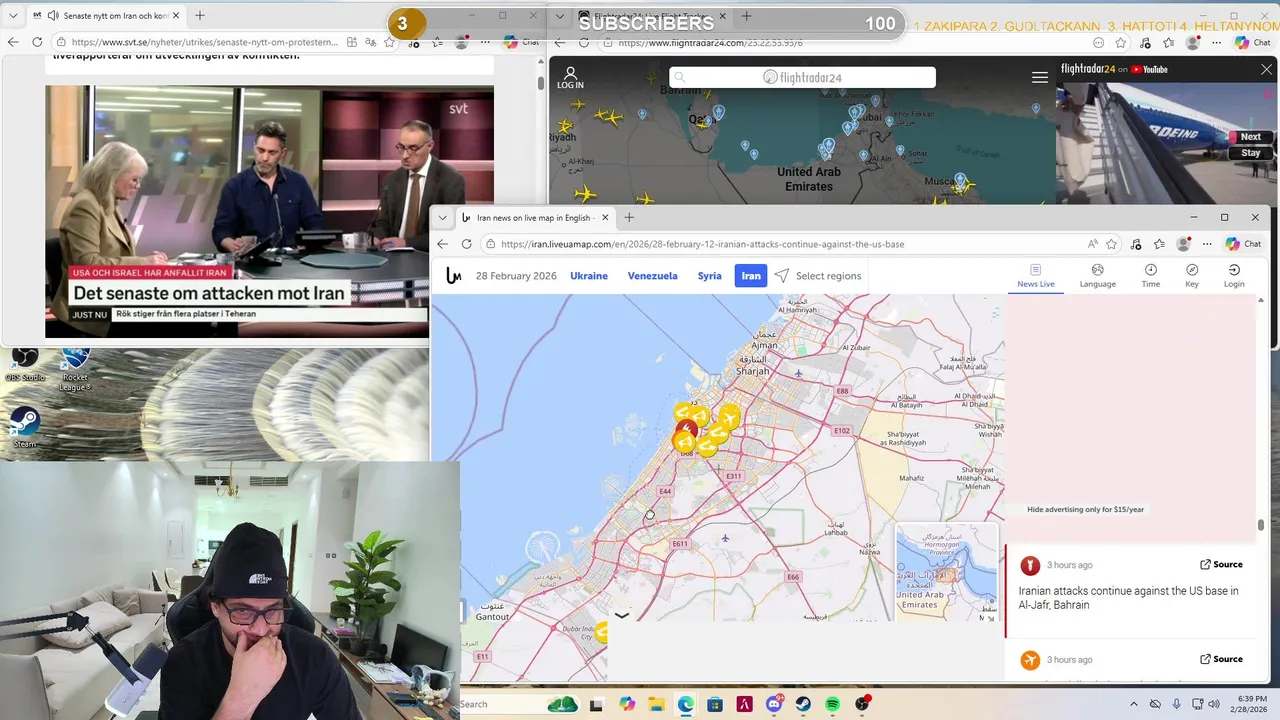Open Spotify from the taskbar
Image resolution: width=1280 pixels, height=720 pixels.
point(833,705)
